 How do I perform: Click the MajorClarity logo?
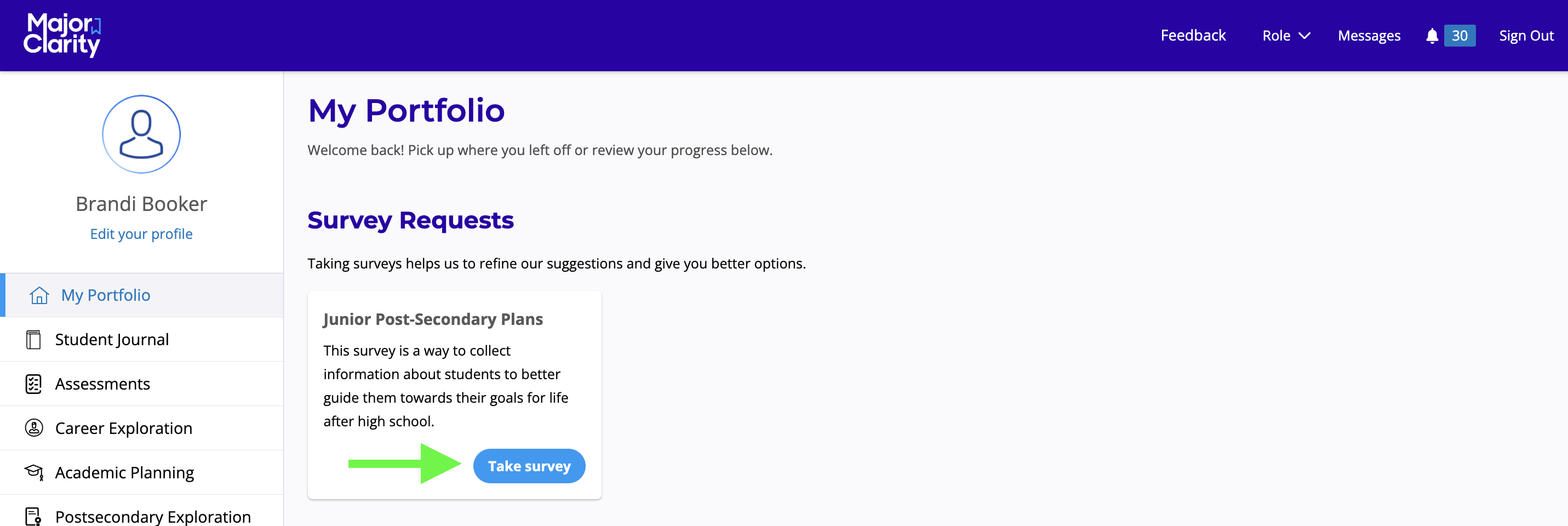tap(62, 35)
